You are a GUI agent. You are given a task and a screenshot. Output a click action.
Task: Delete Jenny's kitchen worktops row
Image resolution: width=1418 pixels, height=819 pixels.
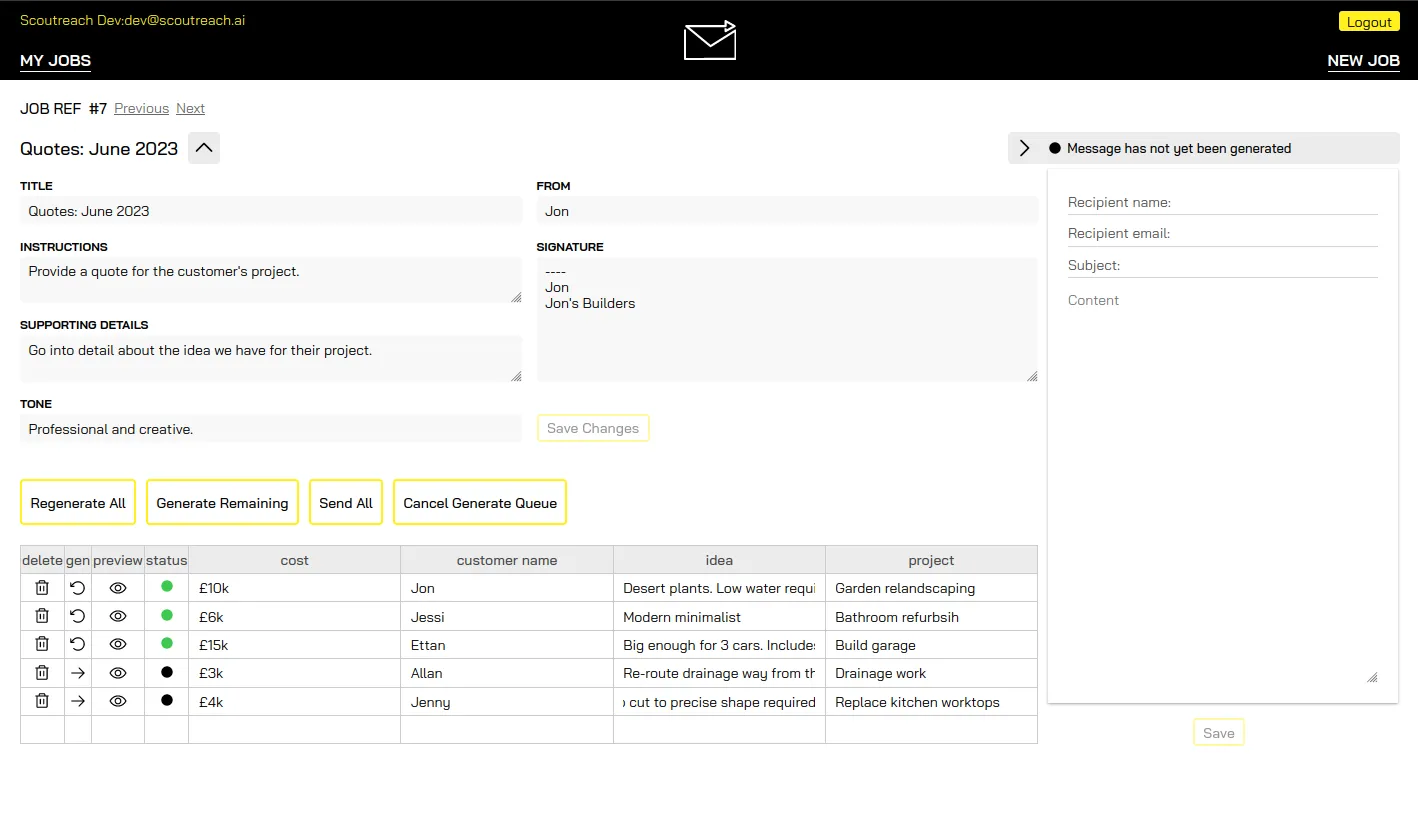41,701
